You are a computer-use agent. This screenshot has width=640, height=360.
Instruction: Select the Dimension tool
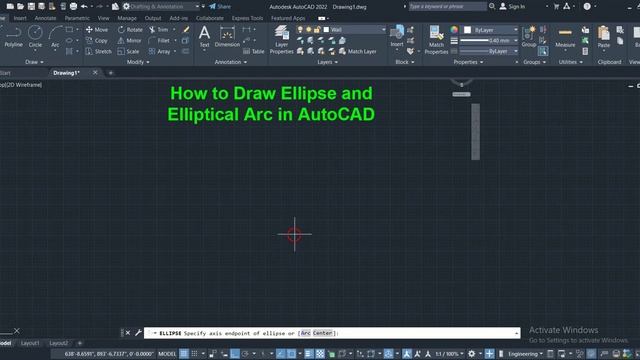pyautogui.click(x=227, y=37)
